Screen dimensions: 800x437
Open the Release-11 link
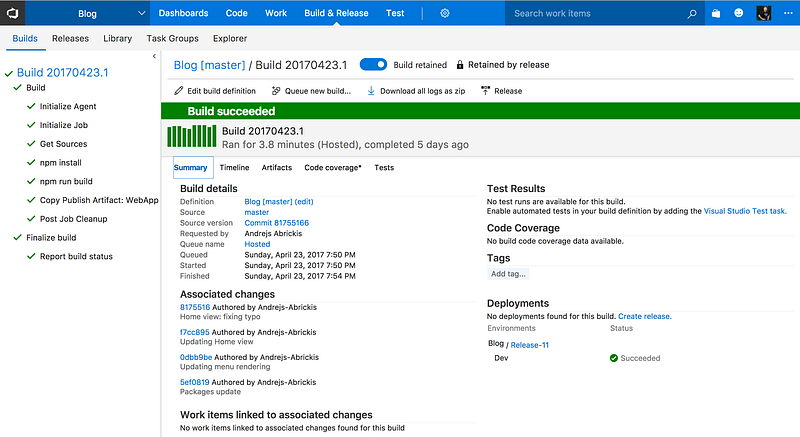pos(530,345)
